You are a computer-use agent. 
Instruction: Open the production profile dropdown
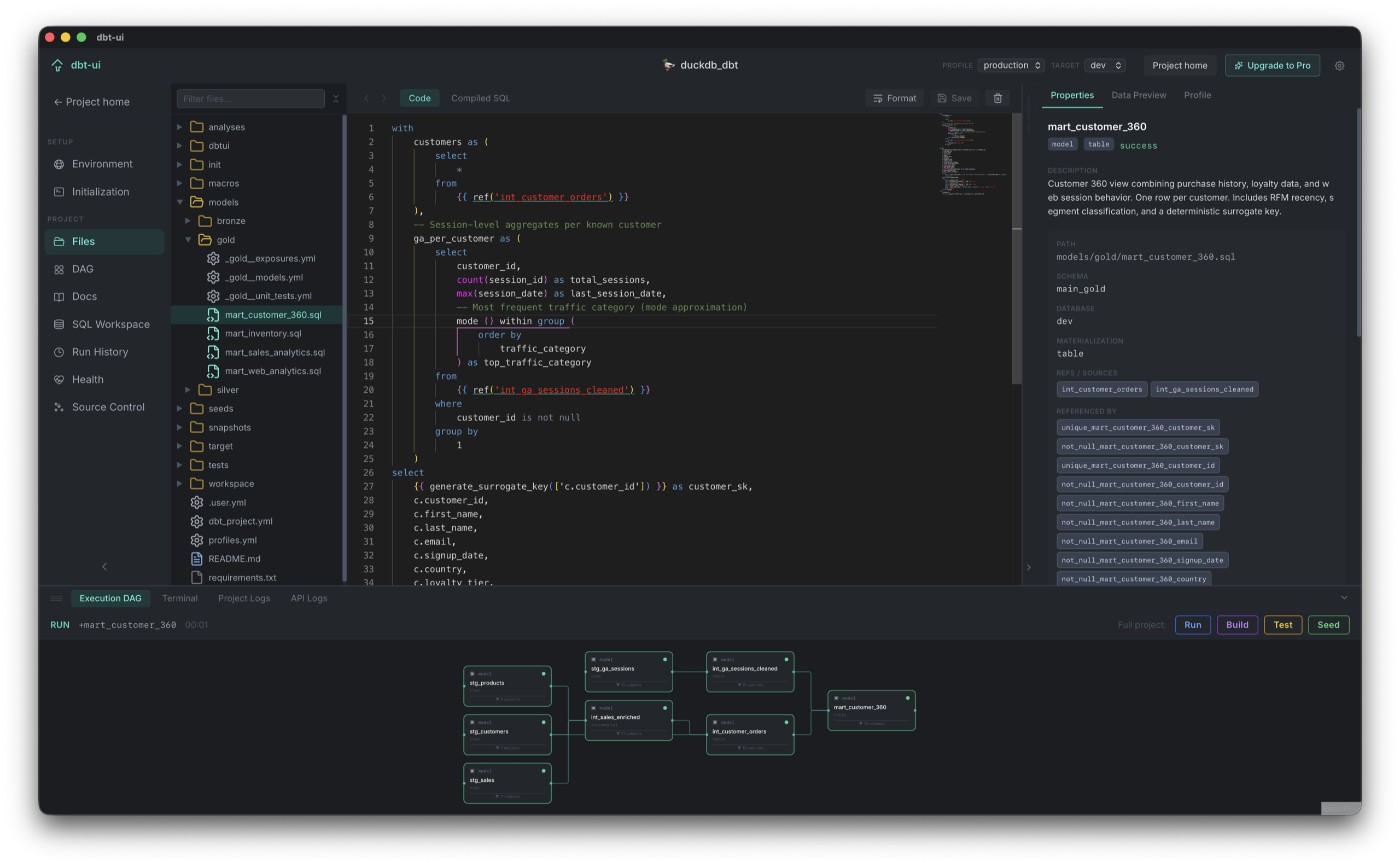point(1011,65)
